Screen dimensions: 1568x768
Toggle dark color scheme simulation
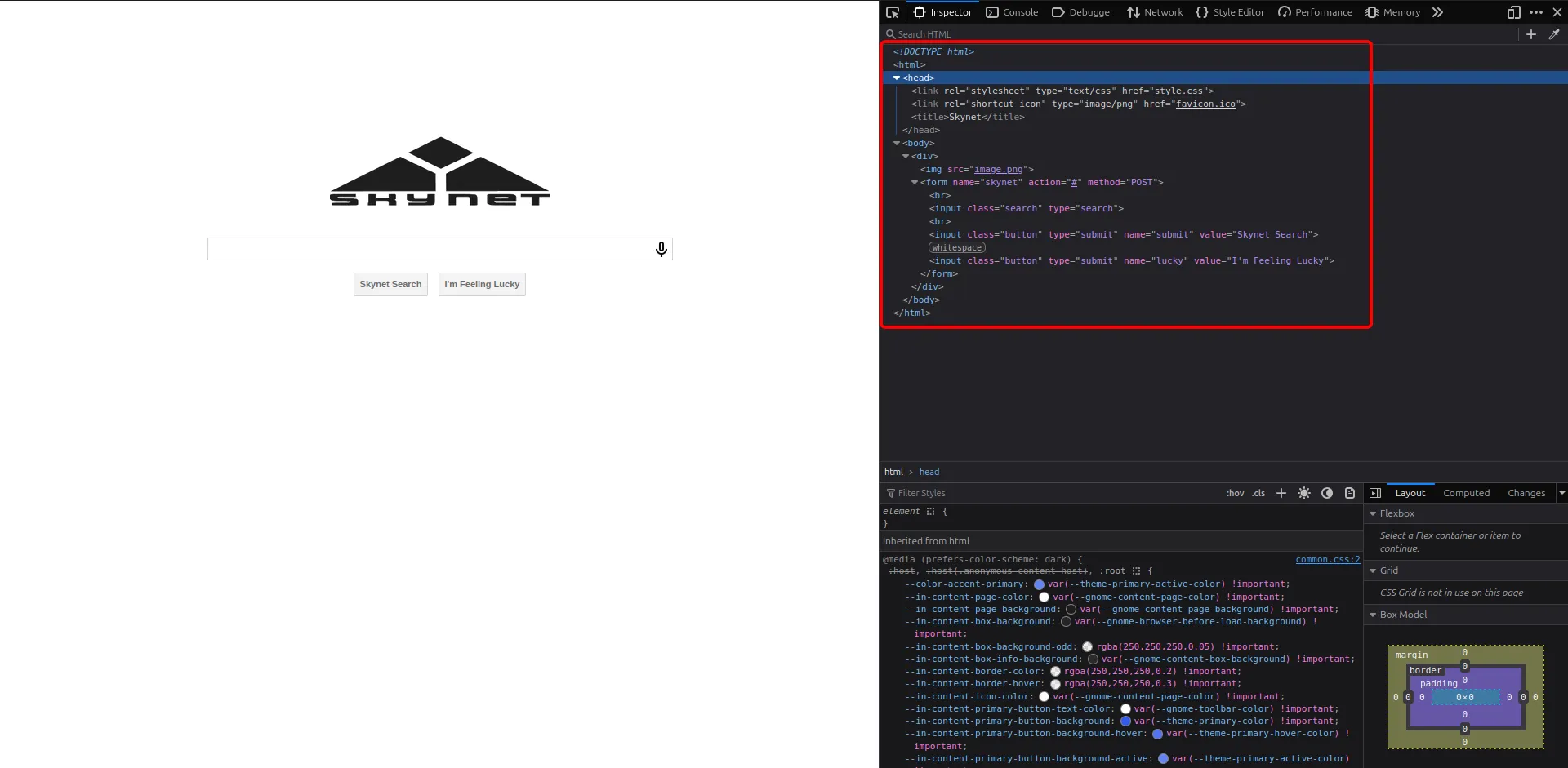click(1327, 493)
